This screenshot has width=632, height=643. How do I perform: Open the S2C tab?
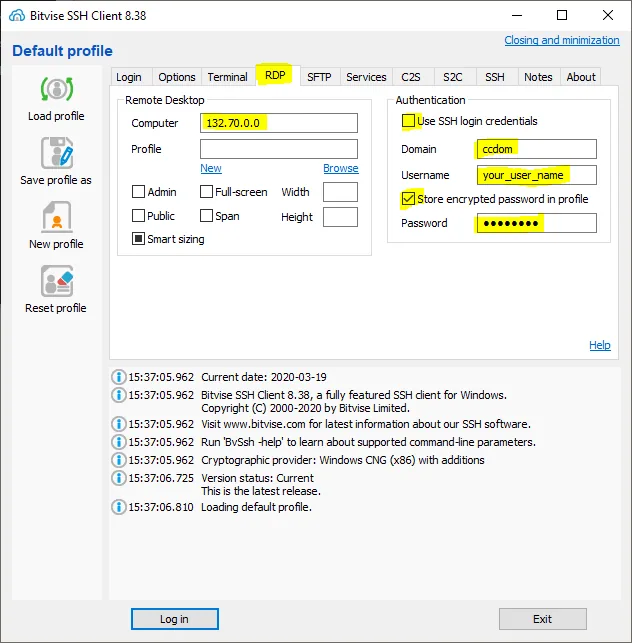(x=453, y=77)
